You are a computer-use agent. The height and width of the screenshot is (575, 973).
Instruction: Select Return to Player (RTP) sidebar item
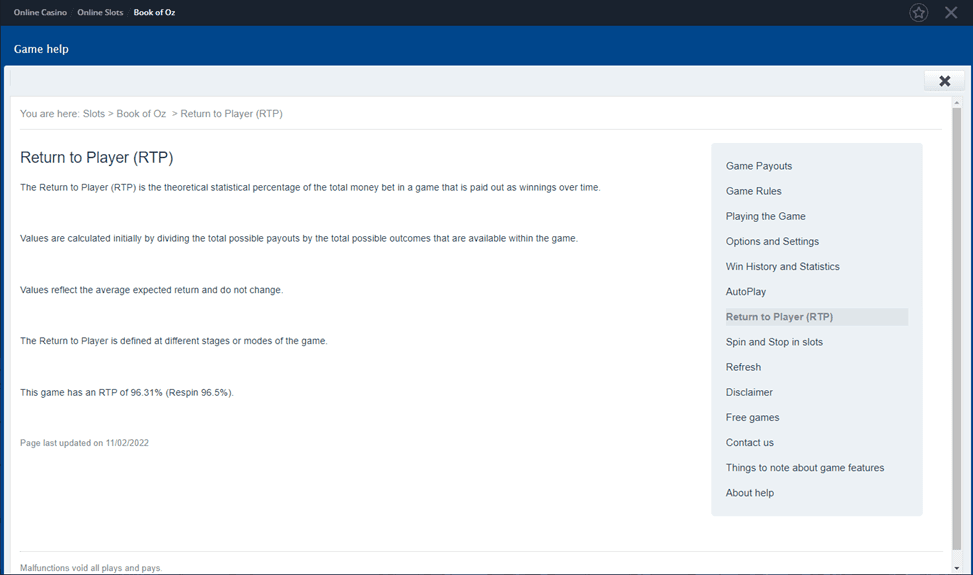779,317
